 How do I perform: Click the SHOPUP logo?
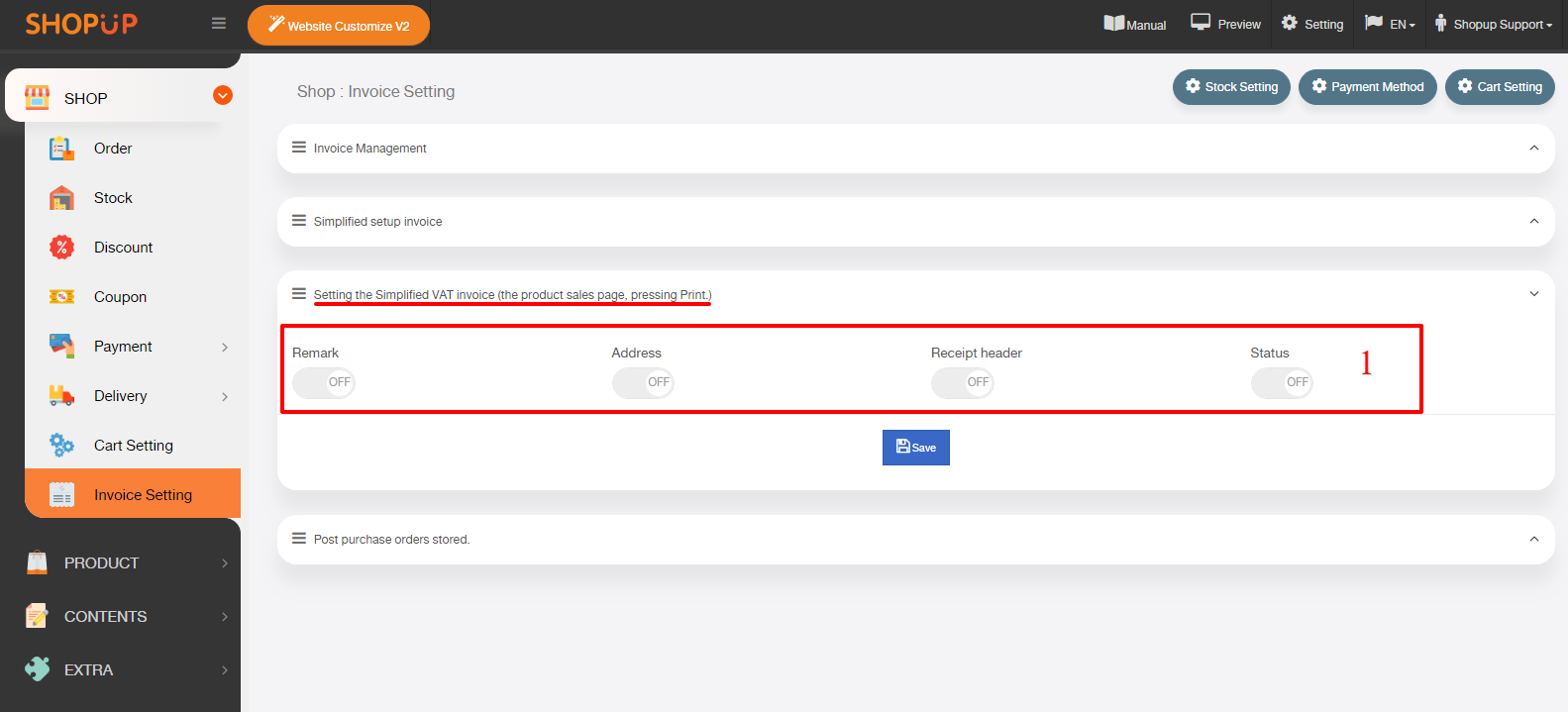pyautogui.click(x=81, y=24)
